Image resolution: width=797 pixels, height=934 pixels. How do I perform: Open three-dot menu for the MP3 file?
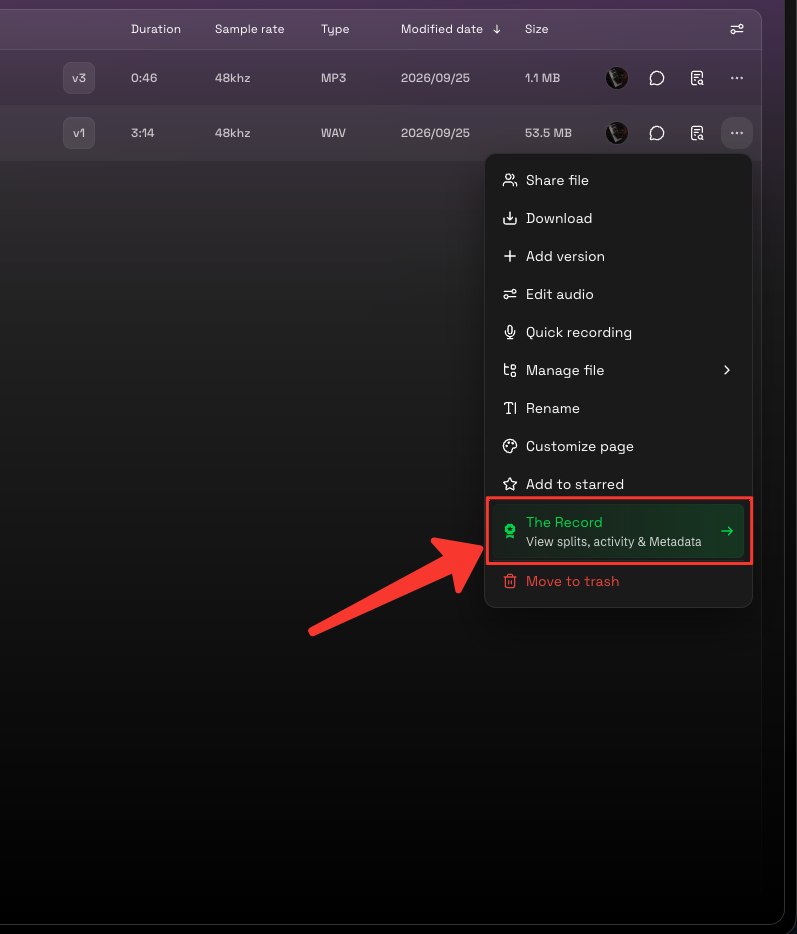point(737,78)
